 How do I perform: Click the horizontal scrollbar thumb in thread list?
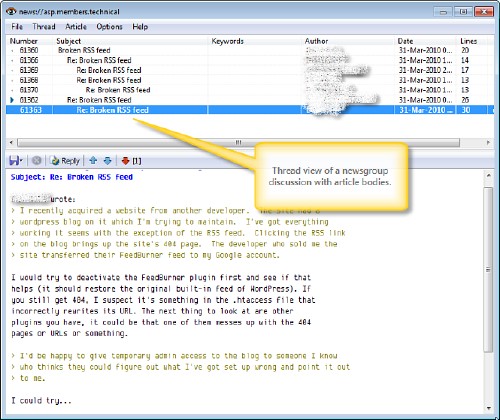click(238, 142)
